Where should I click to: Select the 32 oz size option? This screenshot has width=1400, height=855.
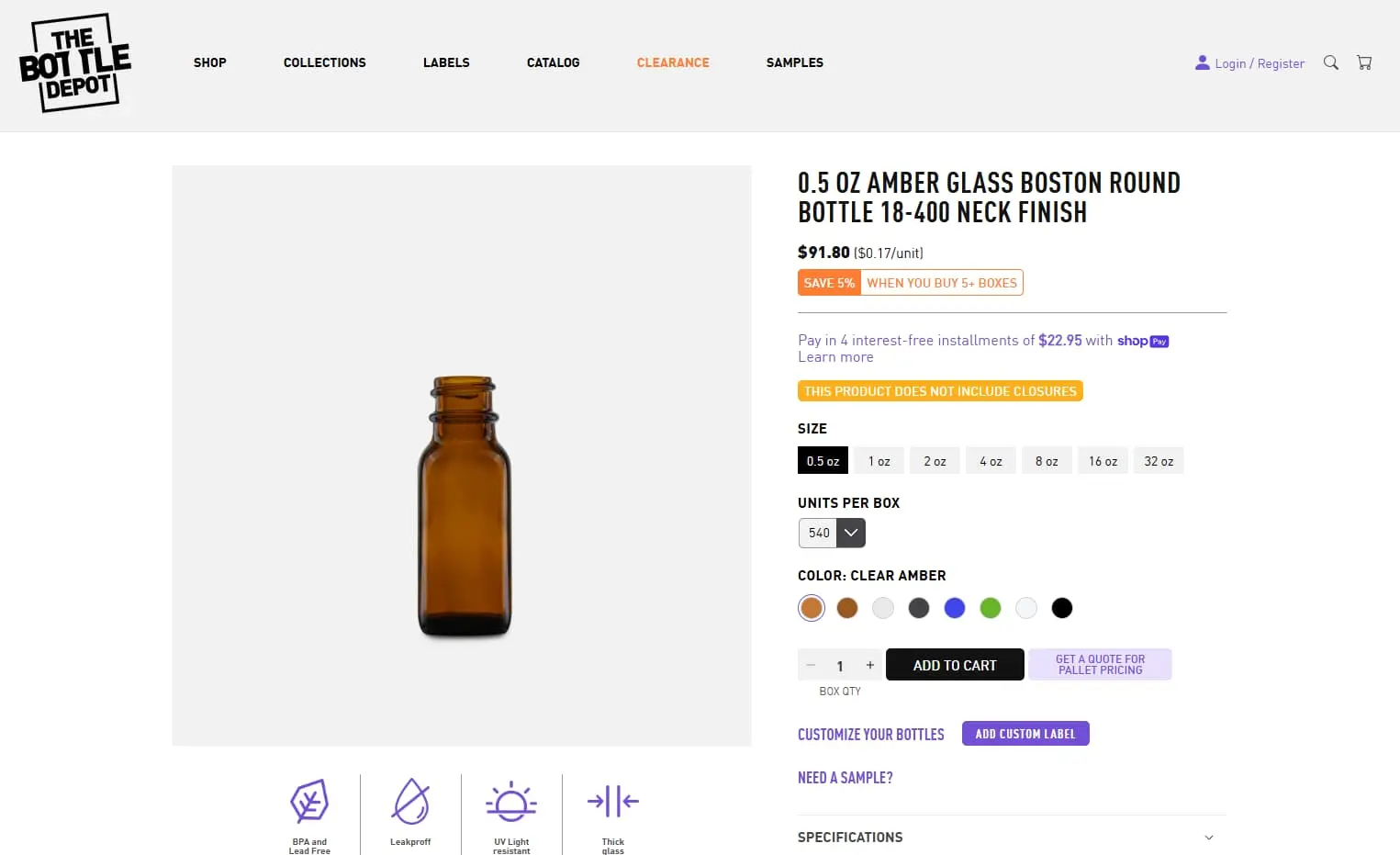[1159, 460]
